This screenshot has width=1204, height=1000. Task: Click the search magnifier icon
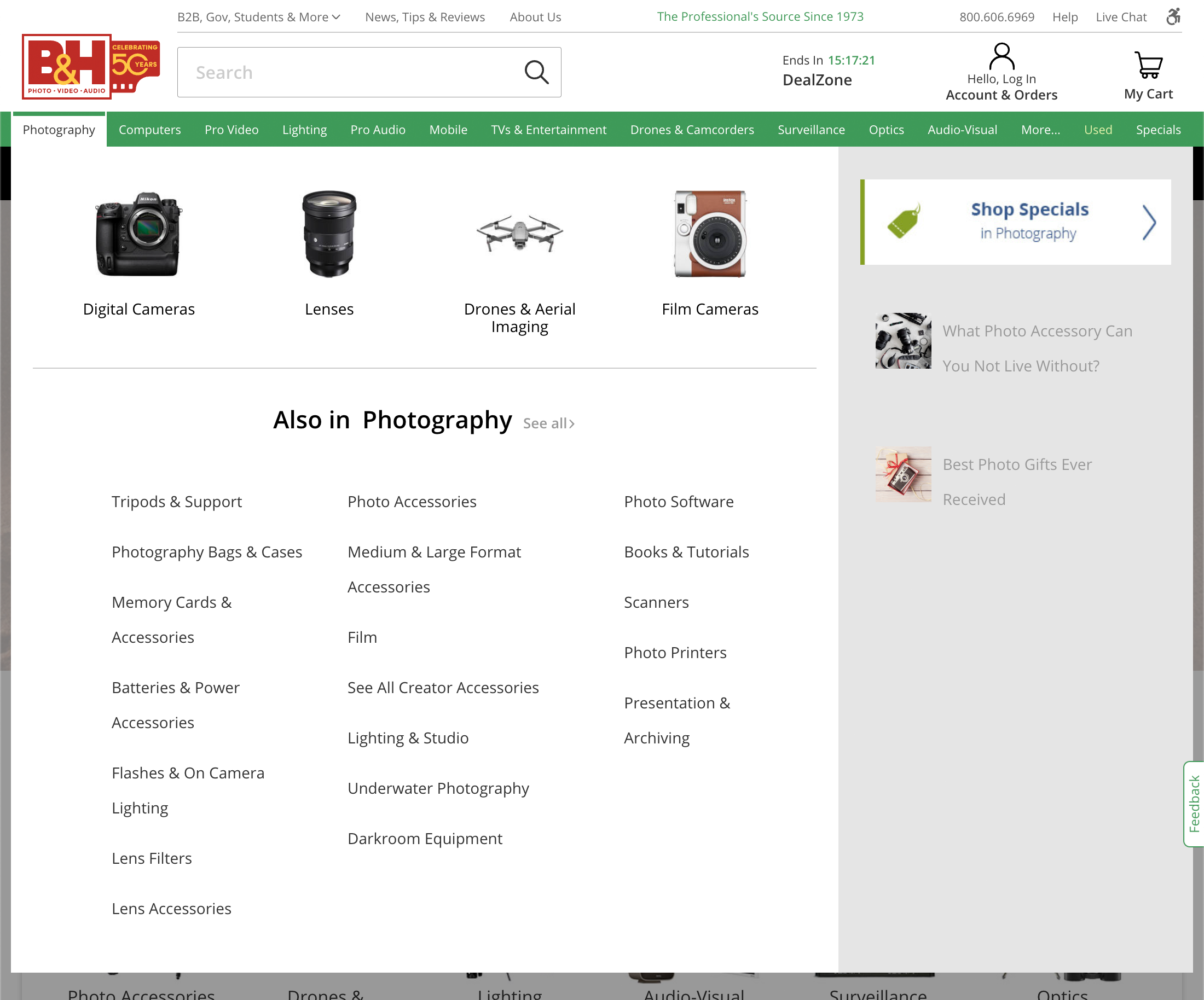[535, 72]
